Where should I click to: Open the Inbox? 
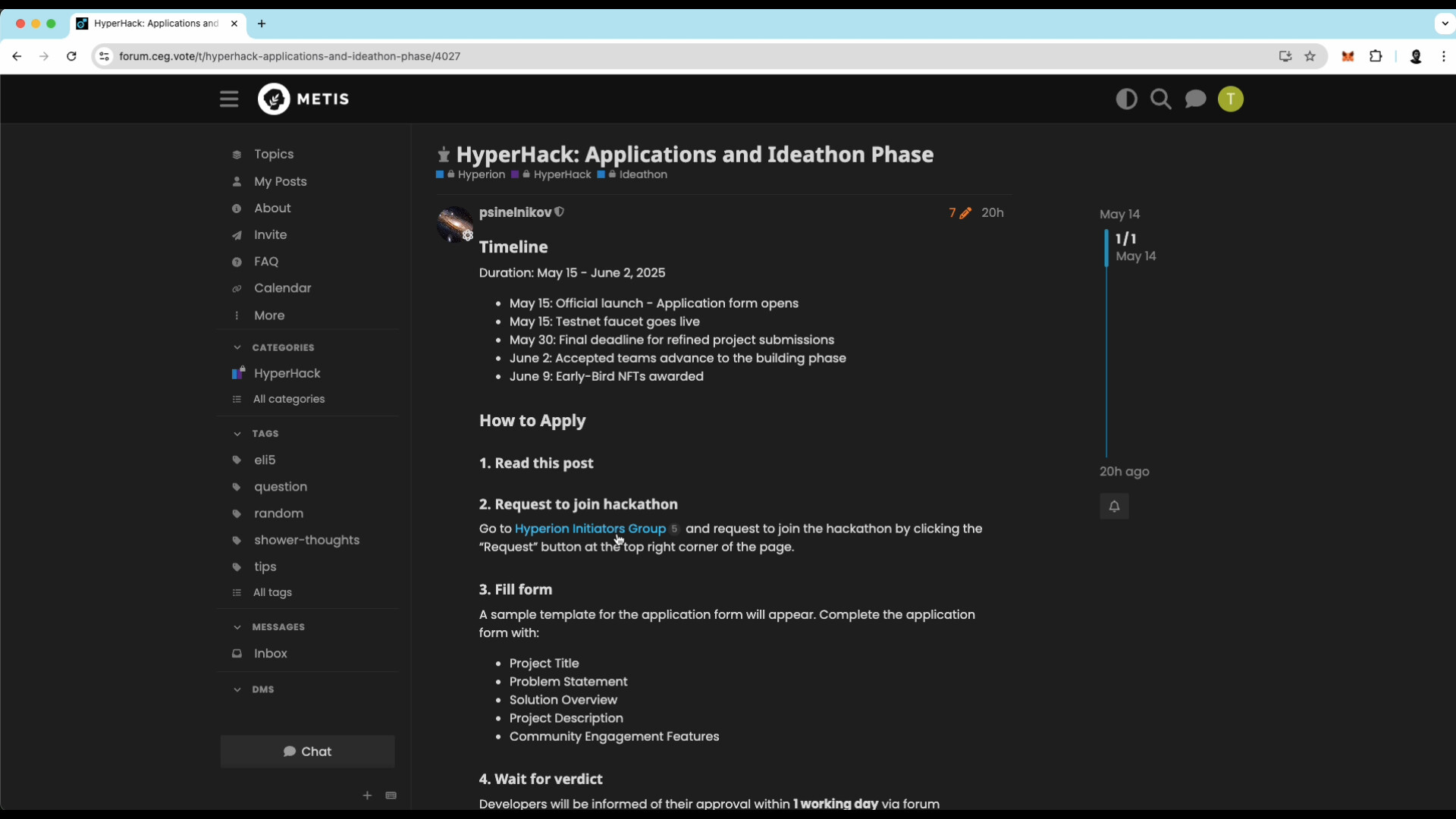270,654
